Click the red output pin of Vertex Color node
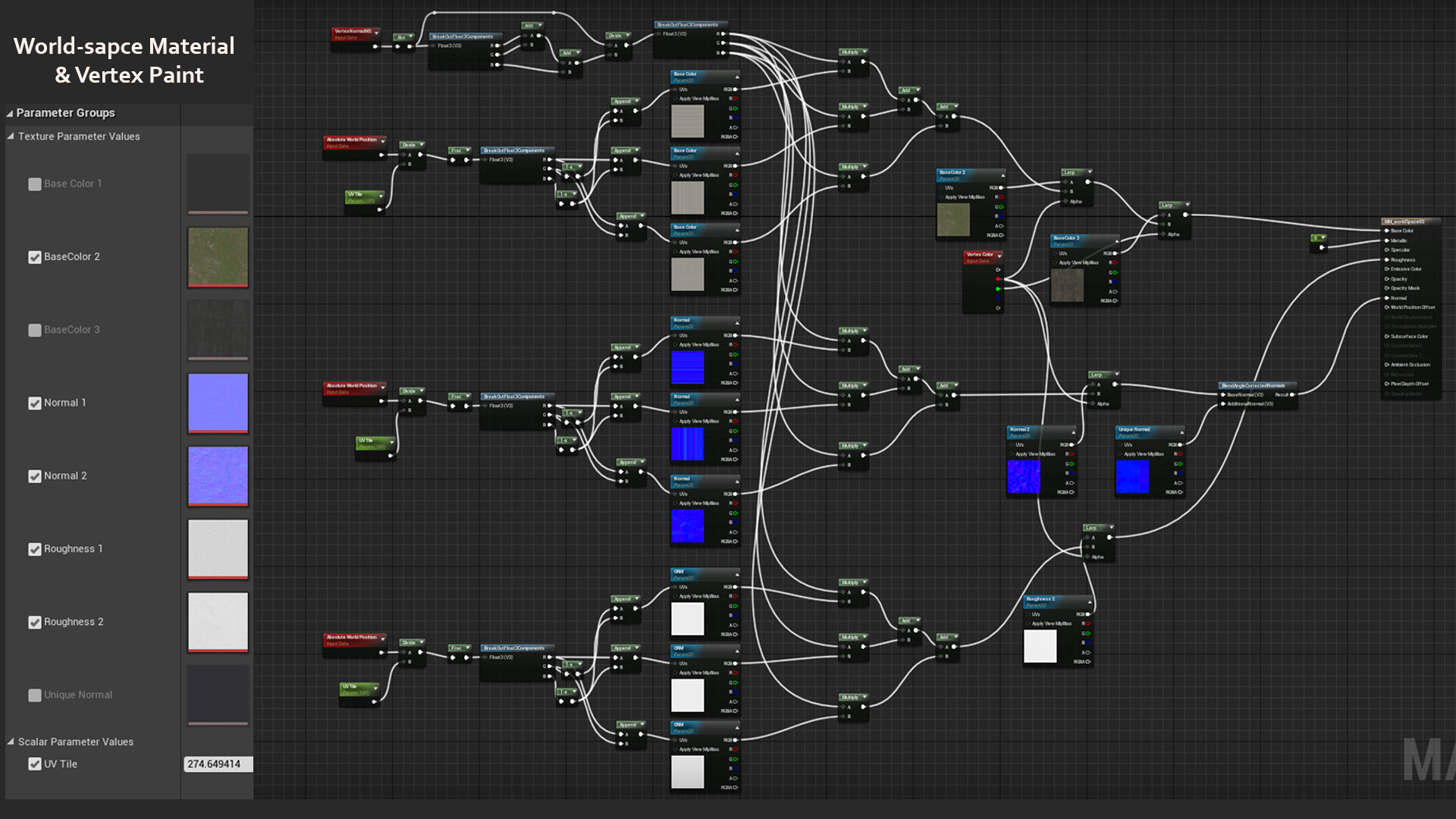1456x819 pixels. (x=998, y=279)
